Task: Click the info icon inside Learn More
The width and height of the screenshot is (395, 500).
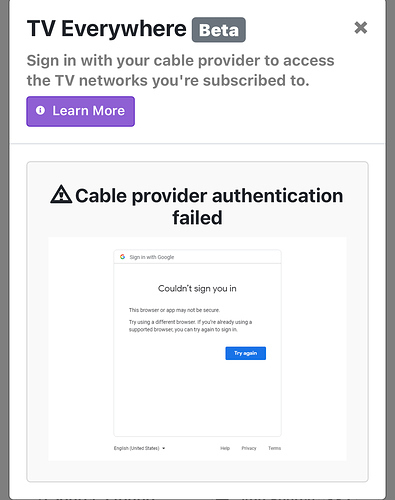Action: tap(40, 110)
